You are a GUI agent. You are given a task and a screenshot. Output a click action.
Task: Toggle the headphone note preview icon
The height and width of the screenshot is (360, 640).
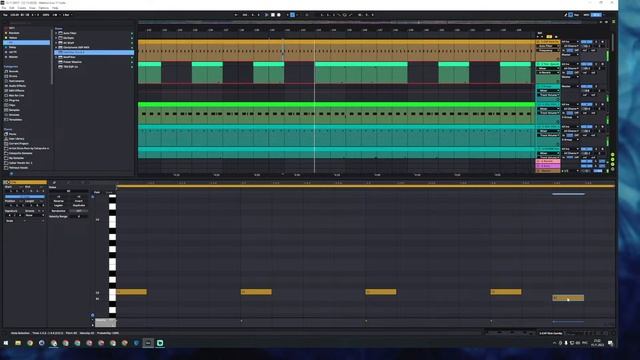(x=93, y=196)
